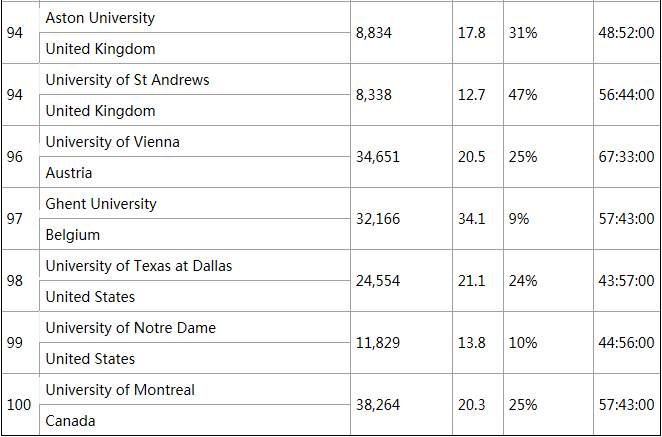The width and height of the screenshot is (662, 437).
Task: Select the Austria country cell
Action: click(70, 173)
